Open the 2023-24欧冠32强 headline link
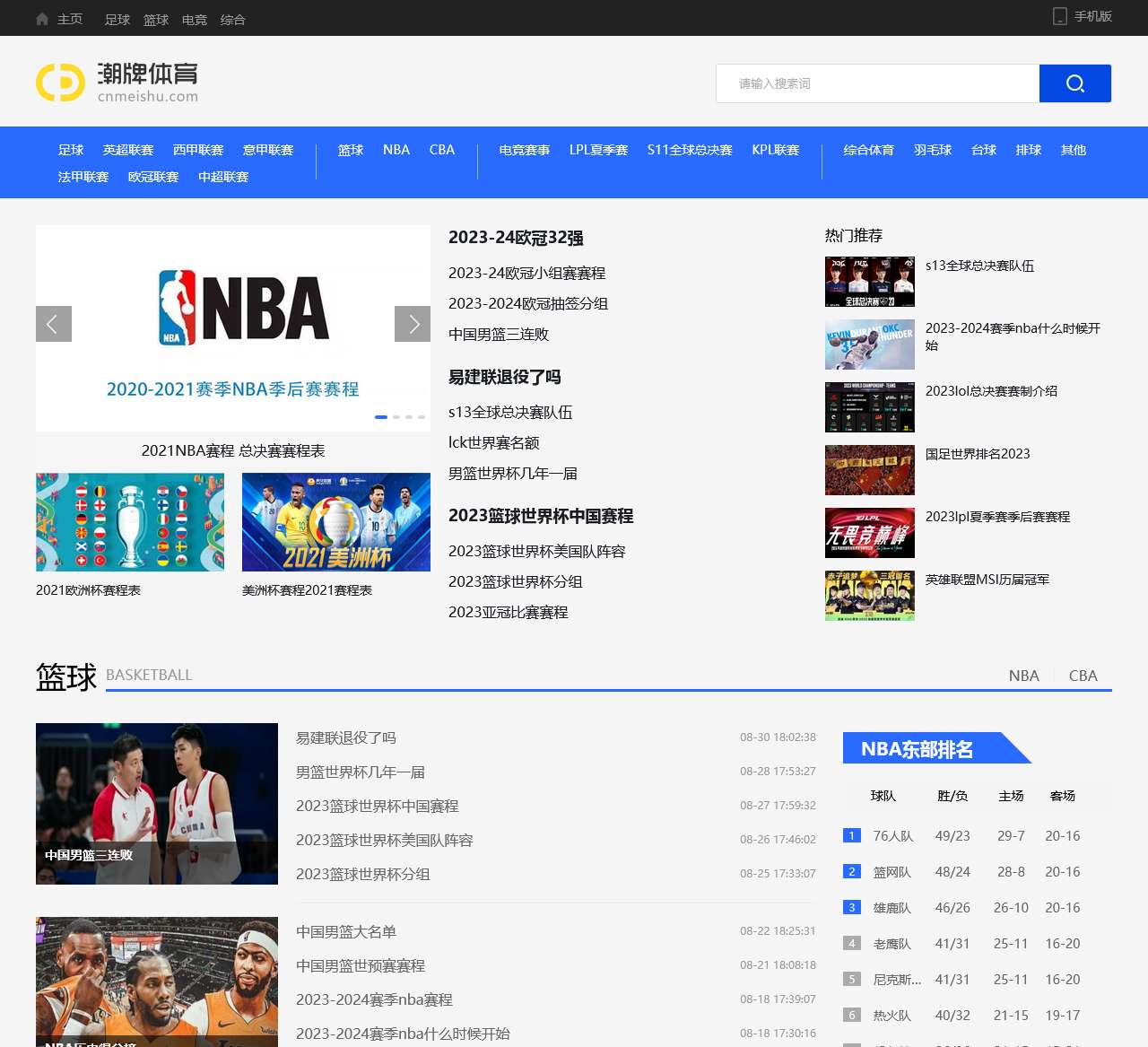The width and height of the screenshot is (1148, 1047). coord(516,238)
